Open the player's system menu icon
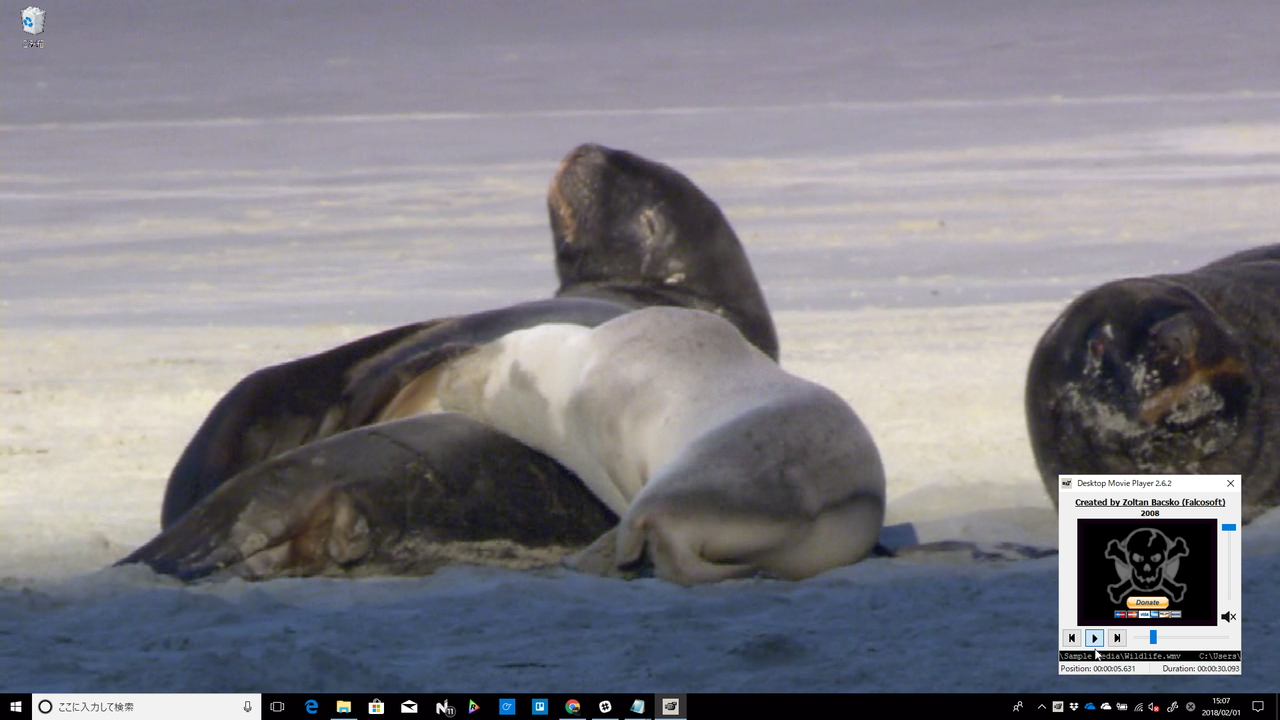Viewport: 1280px width, 720px height. [1066, 483]
